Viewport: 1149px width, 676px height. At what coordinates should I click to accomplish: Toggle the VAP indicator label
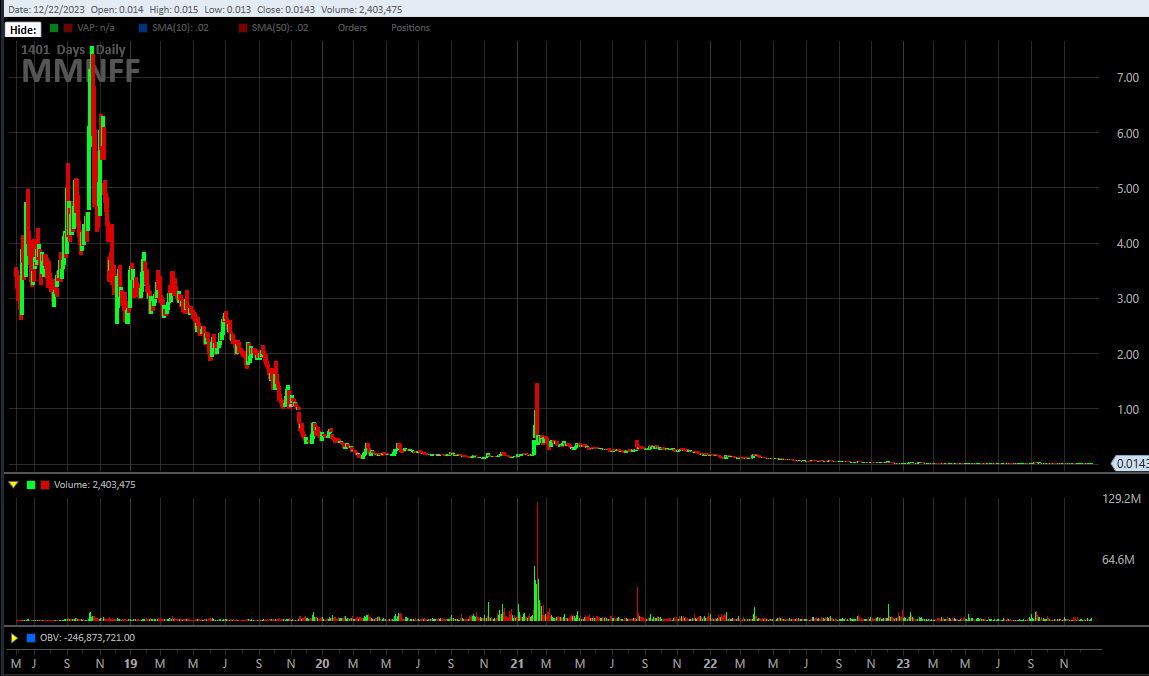(x=95, y=28)
